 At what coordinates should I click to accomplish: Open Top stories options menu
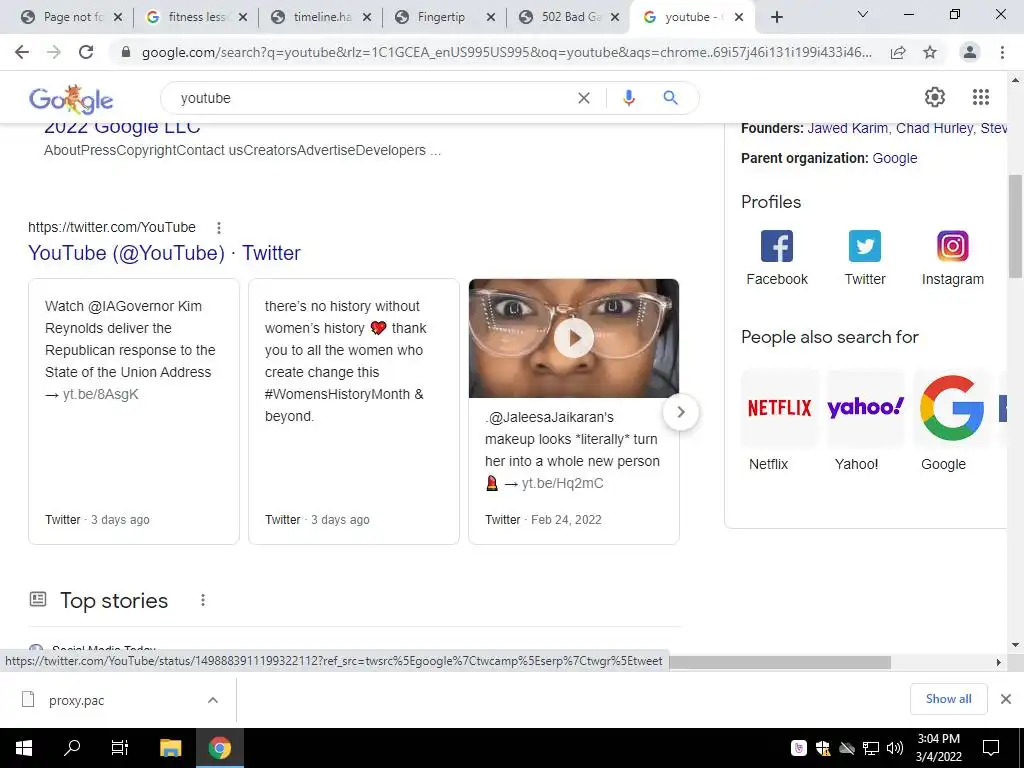click(x=203, y=600)
